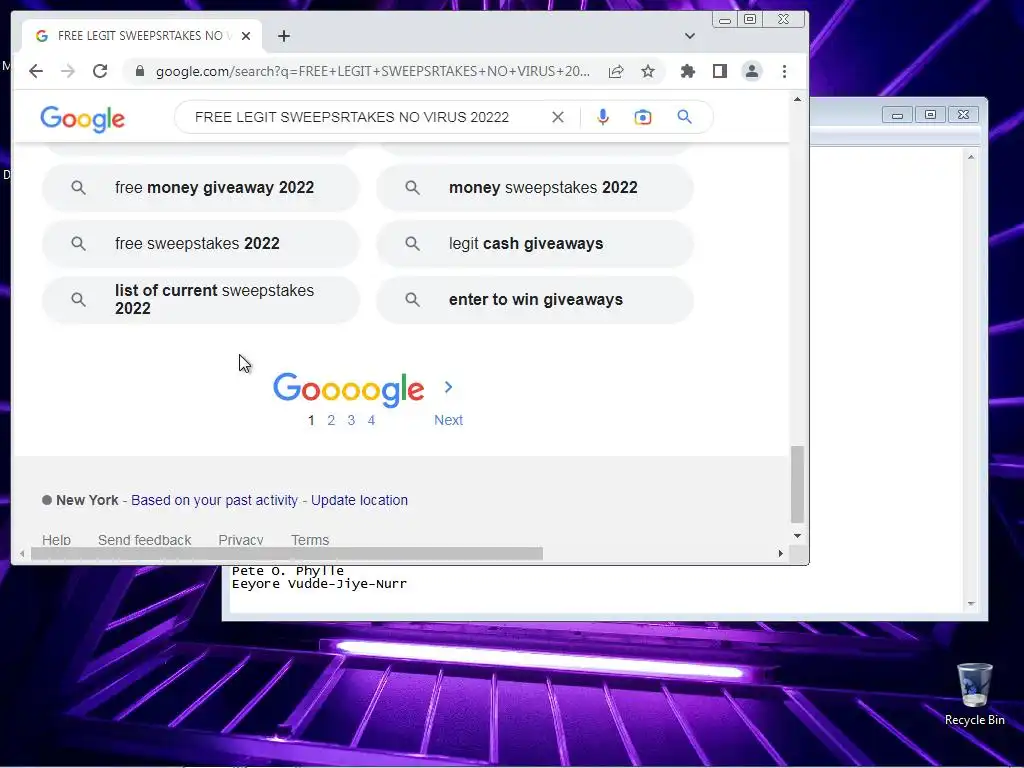Open the Terms footer link
This screenshot has width=1024, height=768.
[310, 540]
